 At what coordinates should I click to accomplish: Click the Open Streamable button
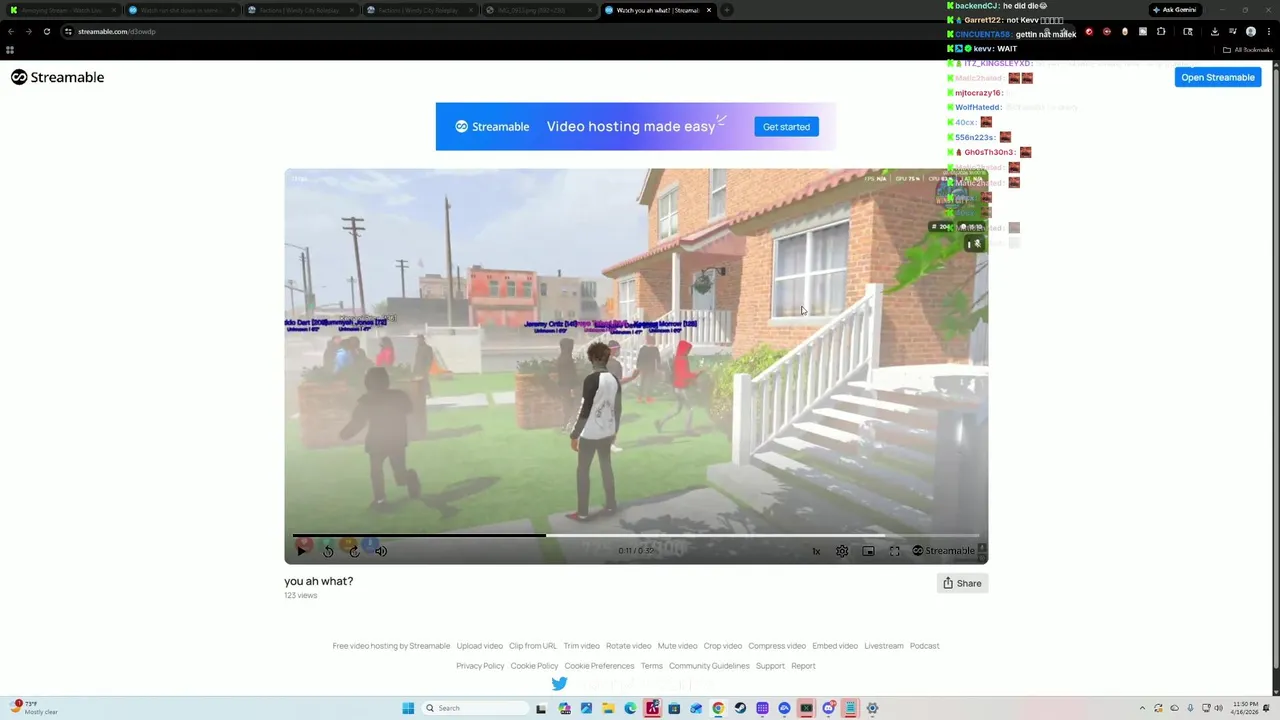coord(1217,77)
